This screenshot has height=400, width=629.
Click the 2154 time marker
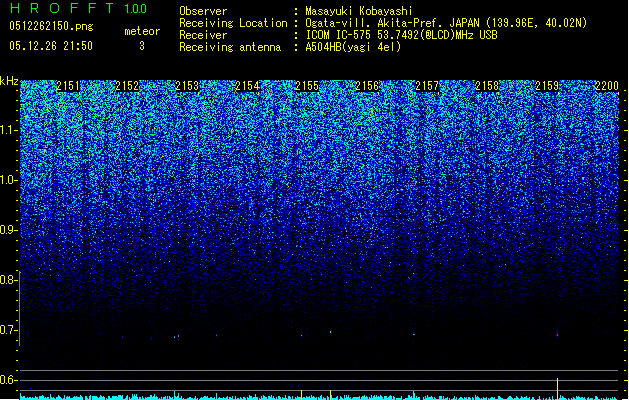[247, 86]
